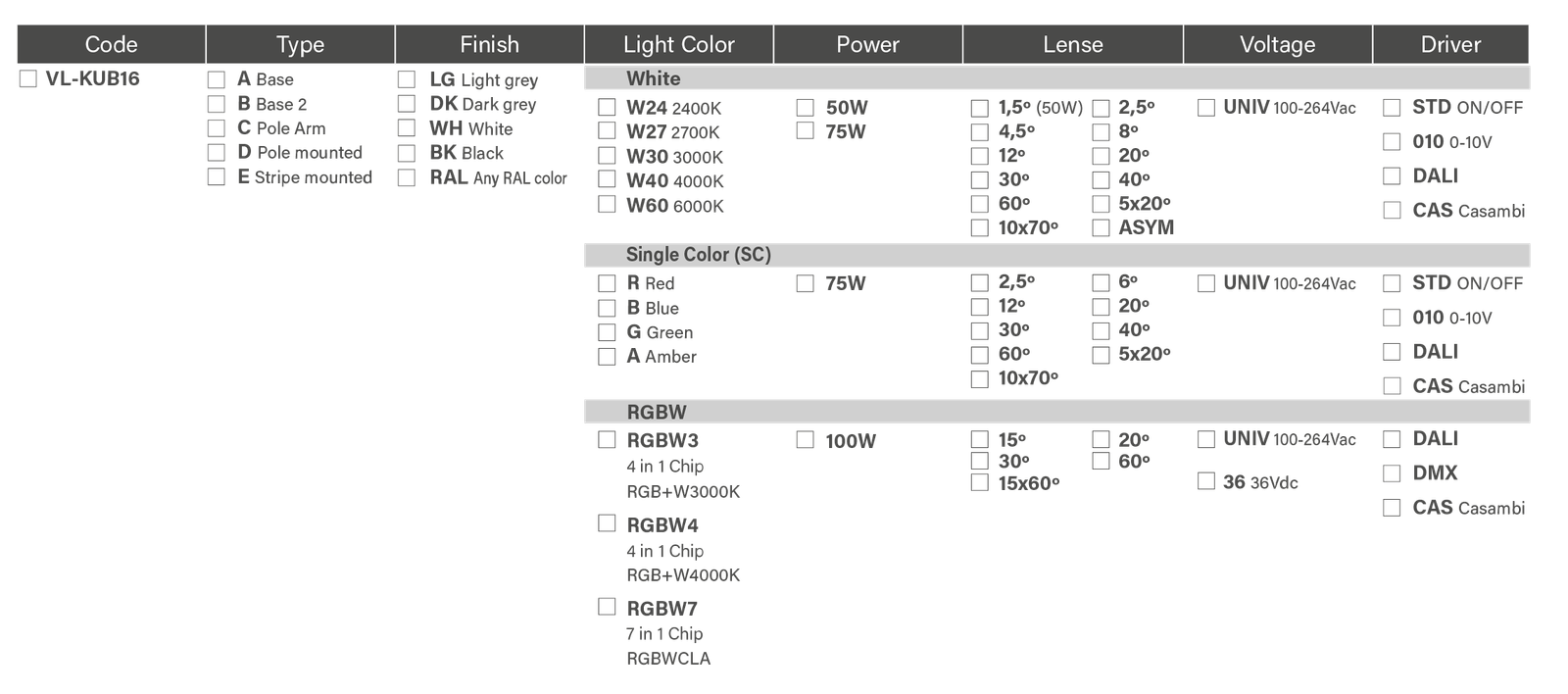This screenshot has width=1568, height=694.
Task: Enable the LG Light grey finish
Action: coord(407,79)
